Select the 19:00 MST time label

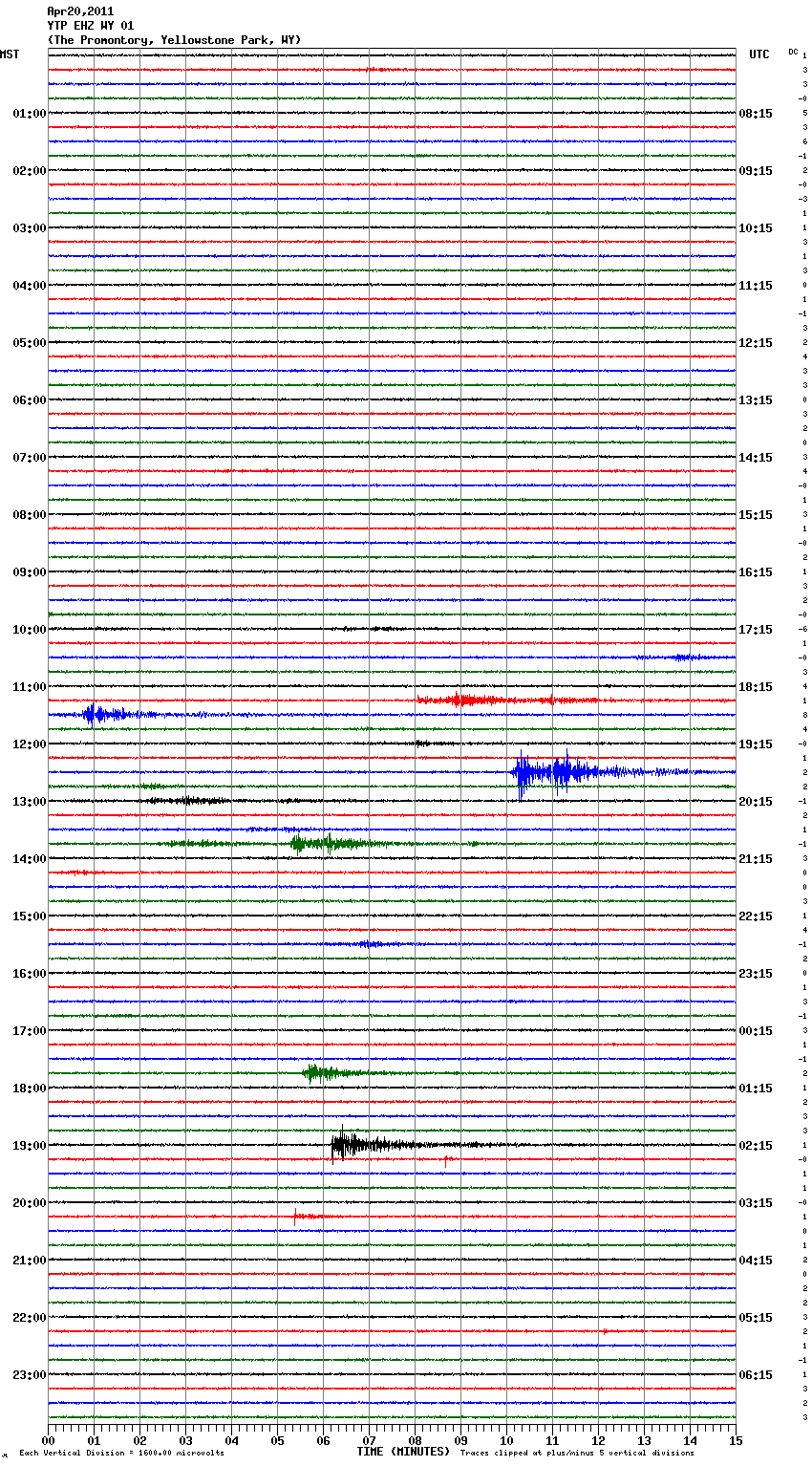(x=30, y=1146)
